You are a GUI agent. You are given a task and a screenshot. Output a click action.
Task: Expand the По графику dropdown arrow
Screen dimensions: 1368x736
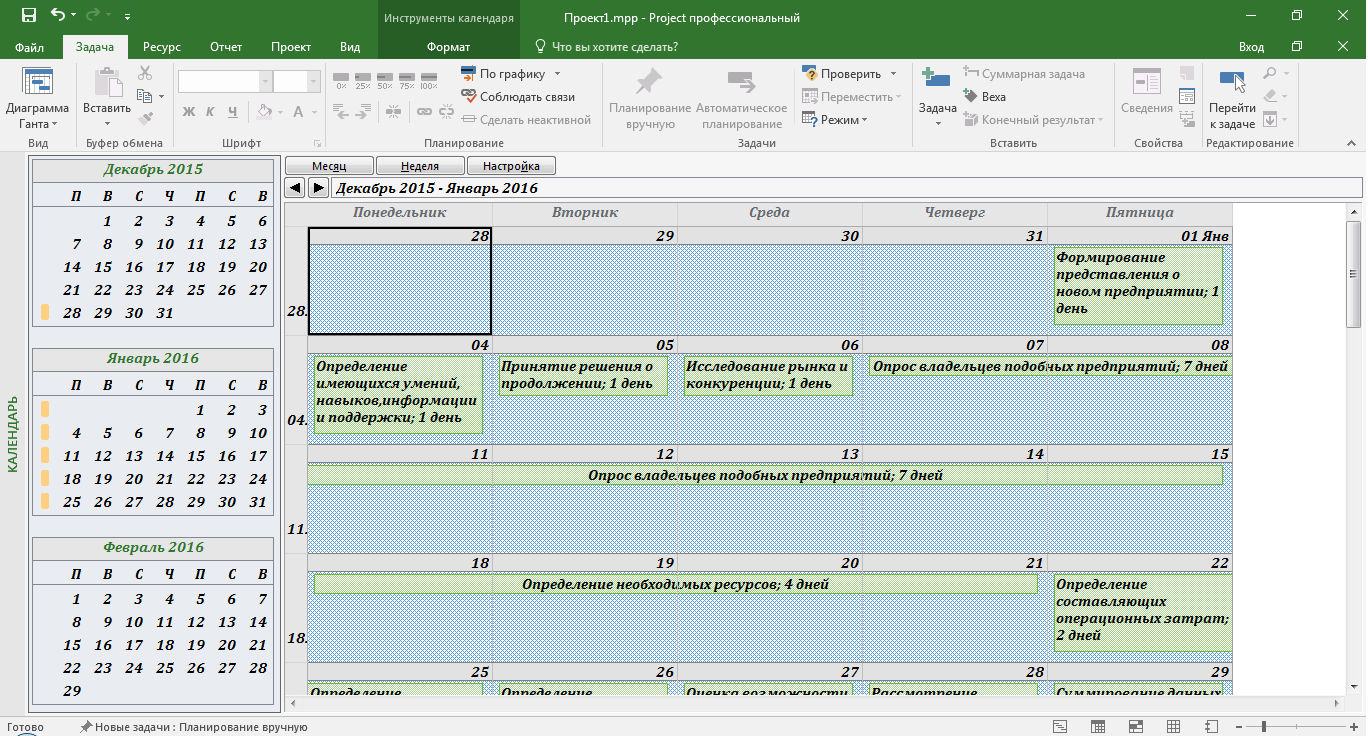557,74
